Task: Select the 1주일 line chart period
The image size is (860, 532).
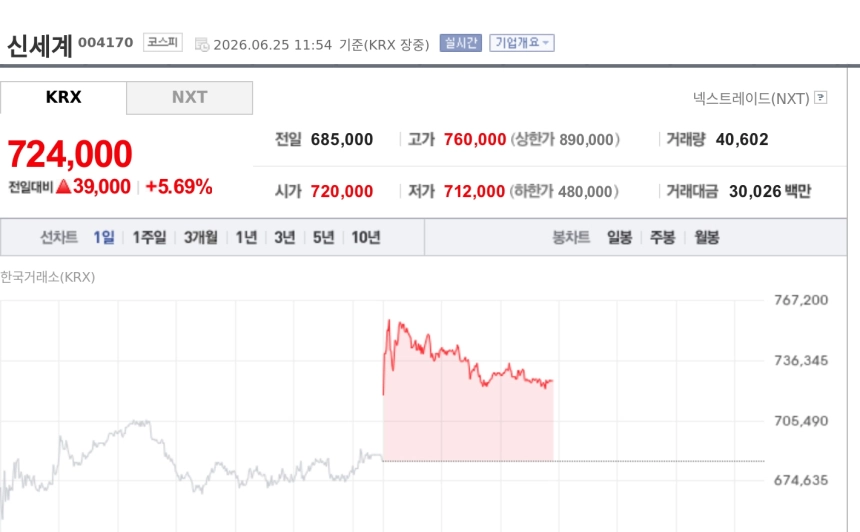Action: point(149,237)
